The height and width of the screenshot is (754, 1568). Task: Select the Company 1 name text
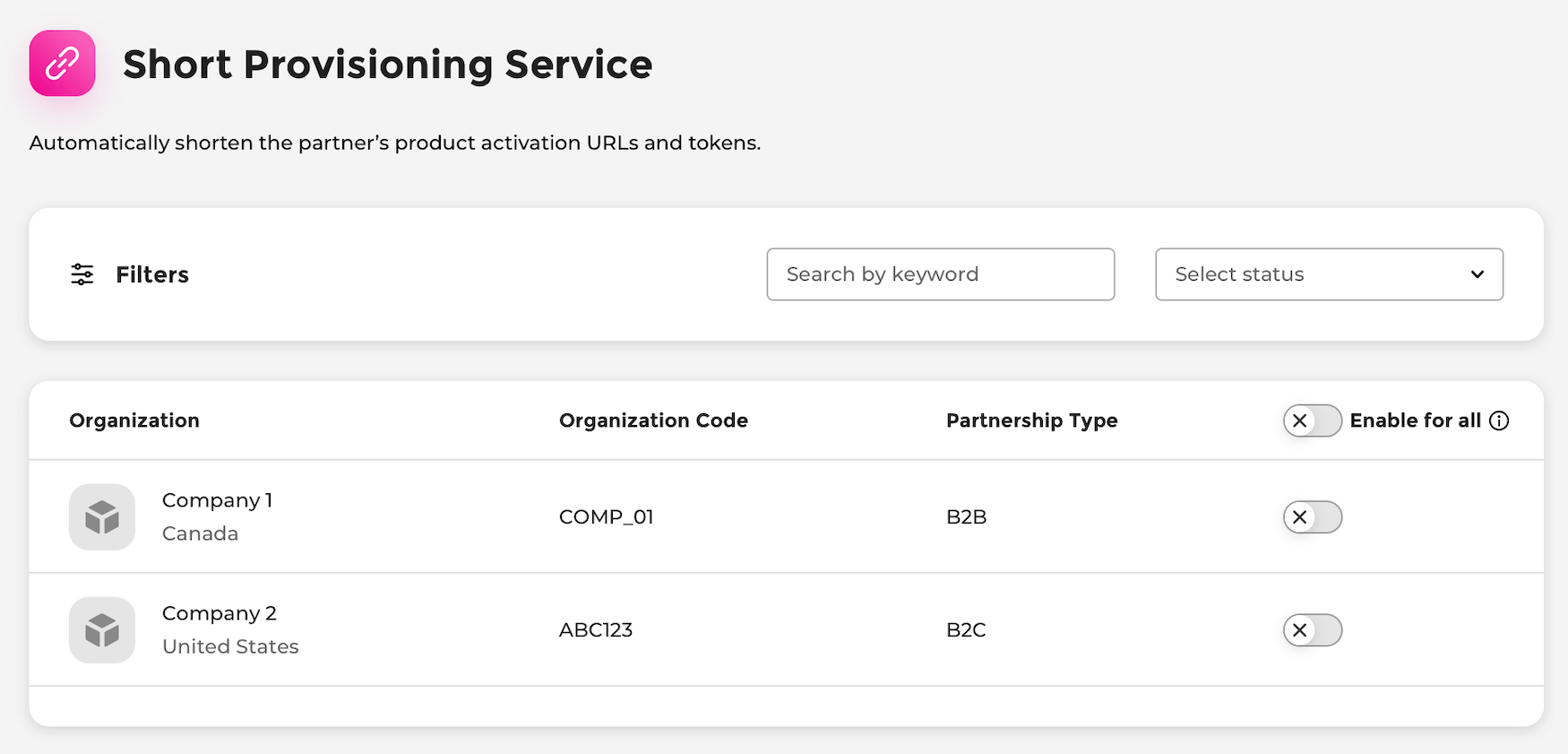tap(218, 500)
